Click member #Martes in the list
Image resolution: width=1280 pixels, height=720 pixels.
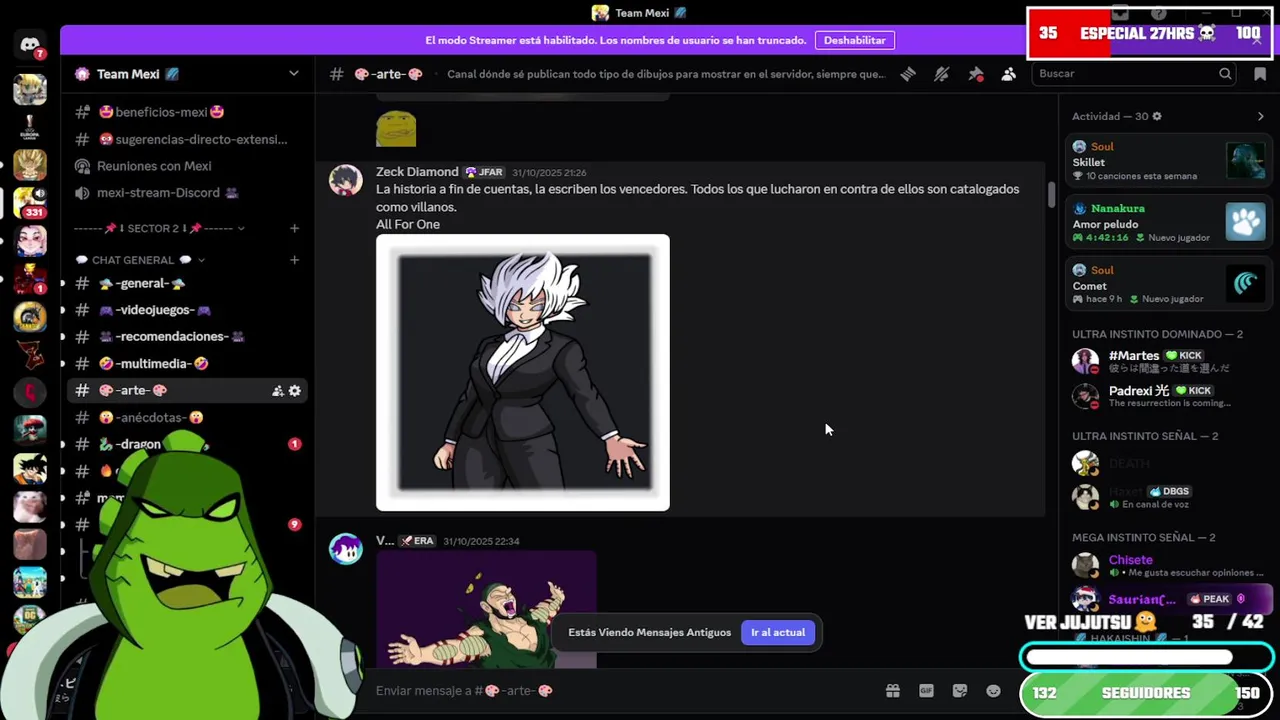1168,361
